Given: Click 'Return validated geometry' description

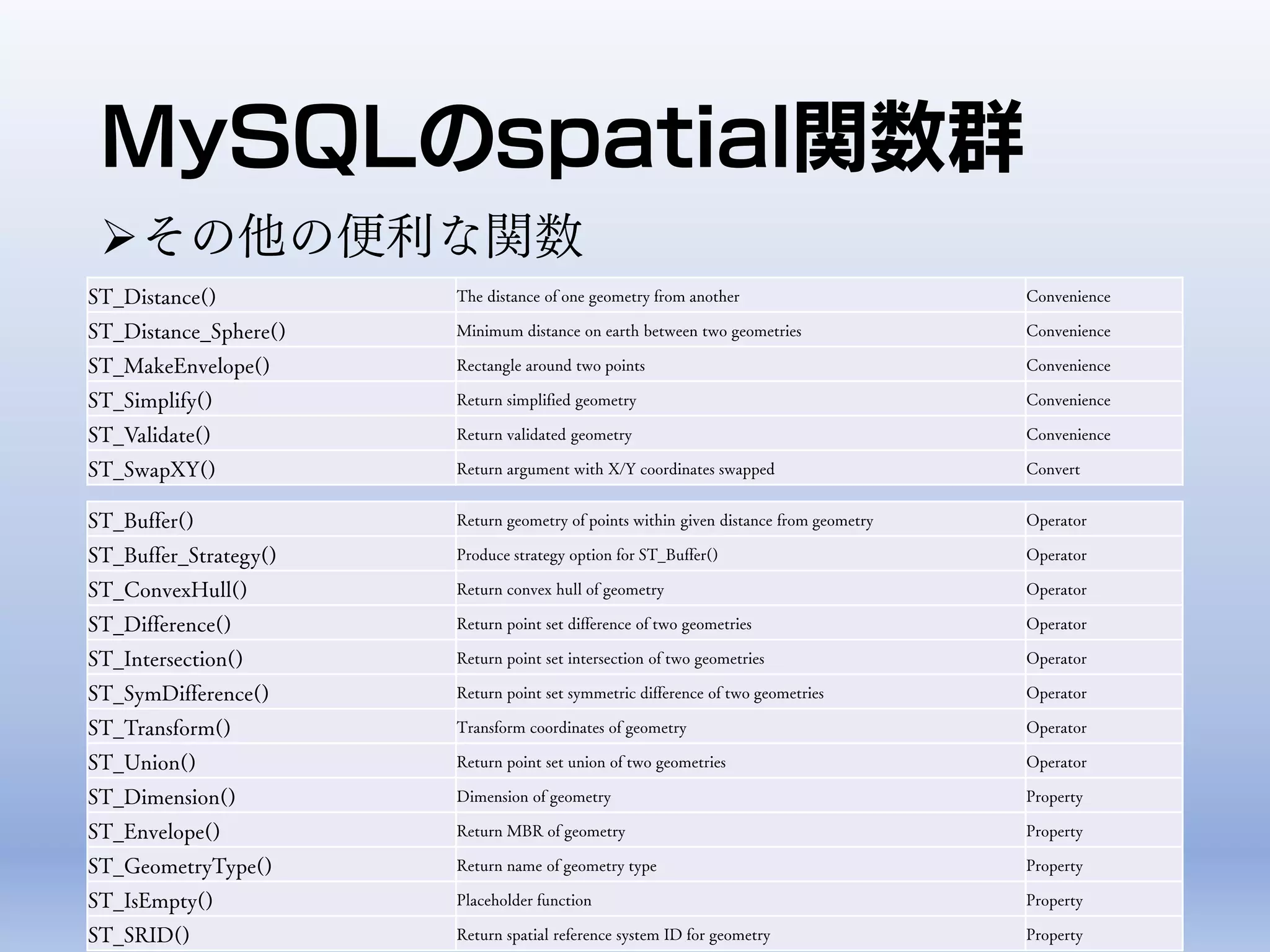Looking at the screenshot, I should (x=544, y=435).
